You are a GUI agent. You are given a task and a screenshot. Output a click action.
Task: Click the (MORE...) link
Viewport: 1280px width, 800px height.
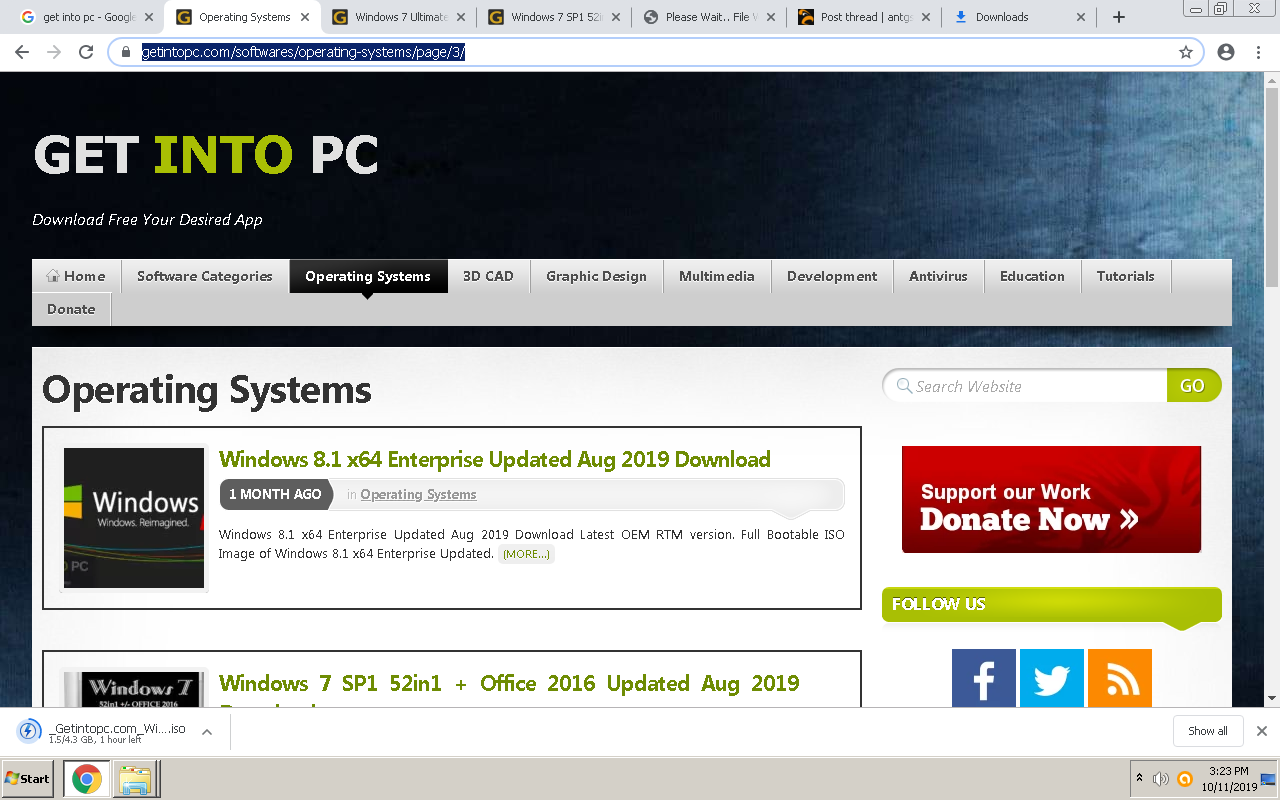click(x=526, y=554)
